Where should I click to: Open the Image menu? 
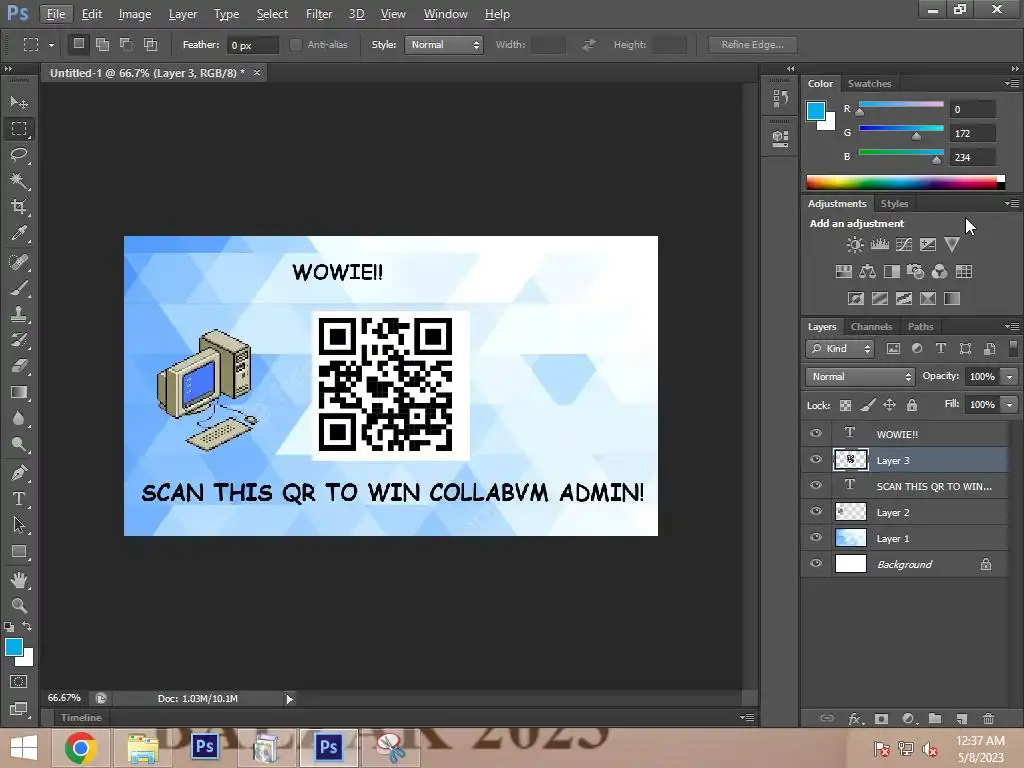pos(135,14)
